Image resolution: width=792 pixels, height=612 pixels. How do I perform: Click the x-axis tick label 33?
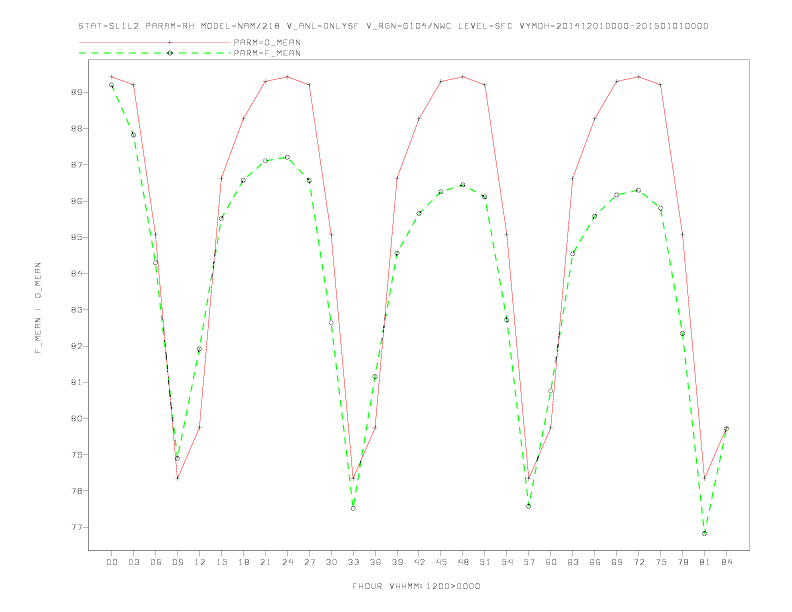pyautogui.click(x=353, y=562)
